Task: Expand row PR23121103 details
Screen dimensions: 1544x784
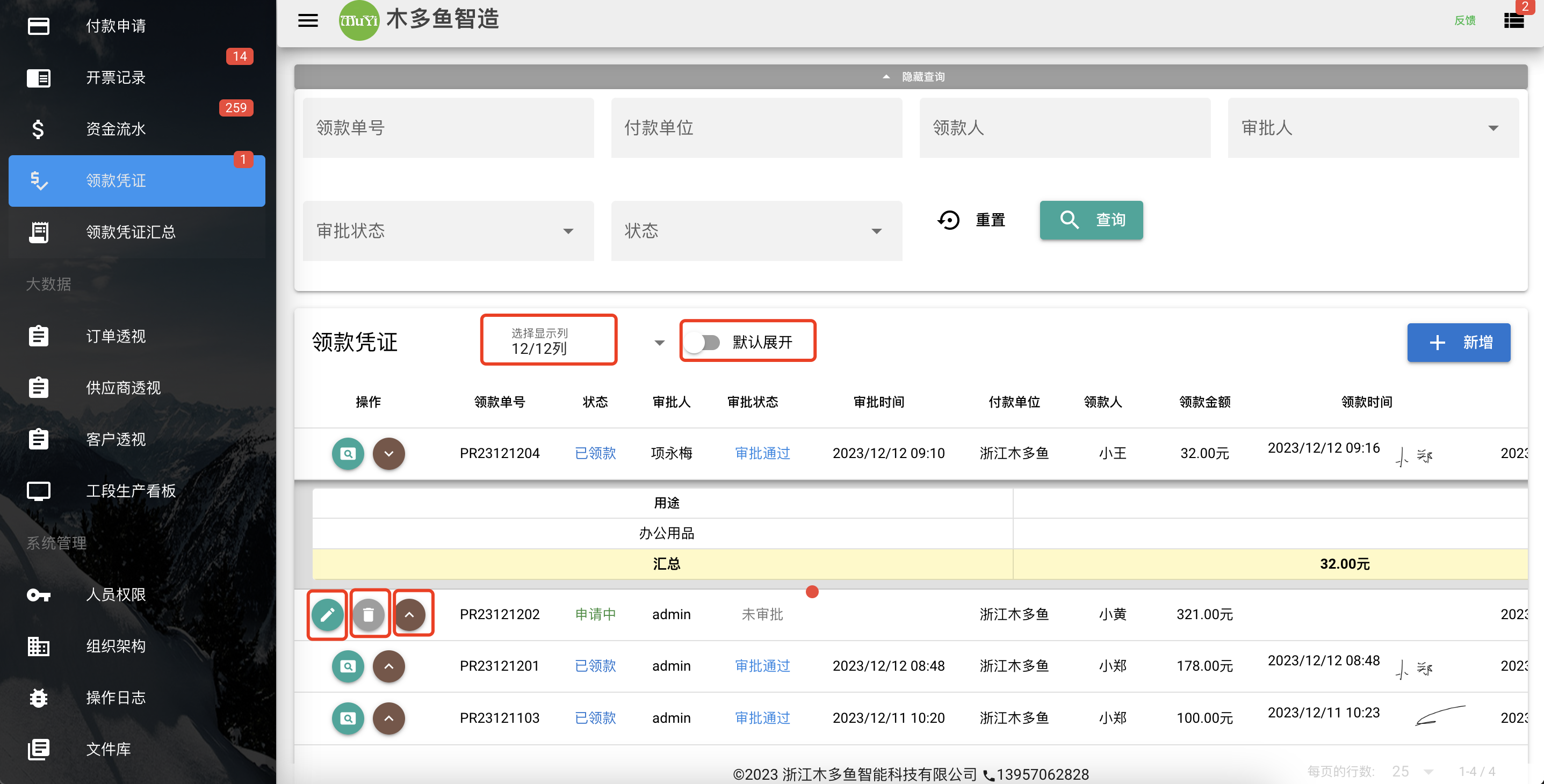Action: tap(389, 718)
